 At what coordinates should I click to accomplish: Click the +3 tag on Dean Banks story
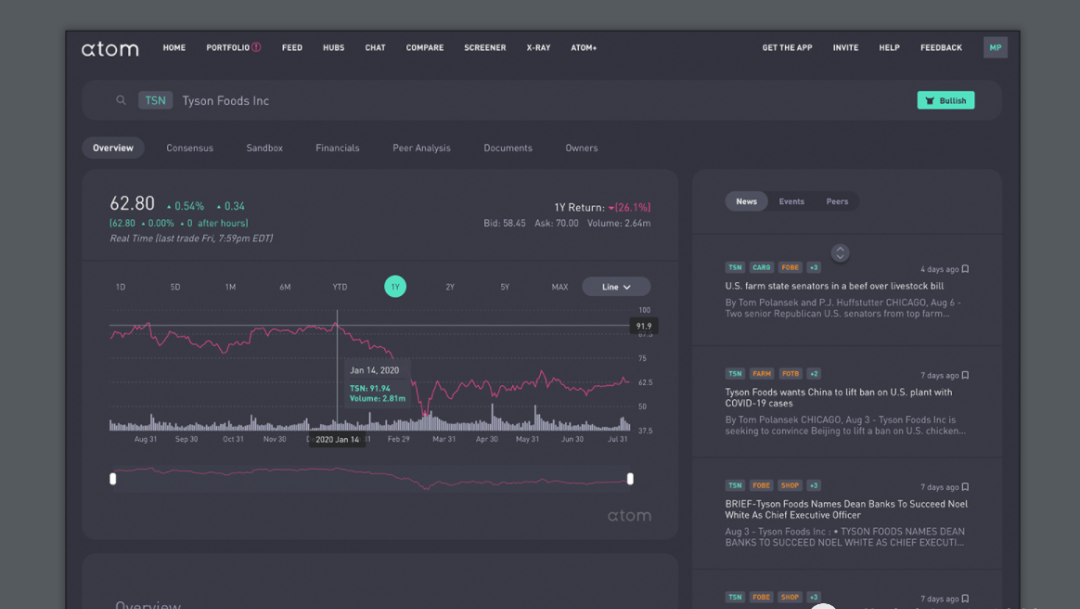[x=813, y=485]
